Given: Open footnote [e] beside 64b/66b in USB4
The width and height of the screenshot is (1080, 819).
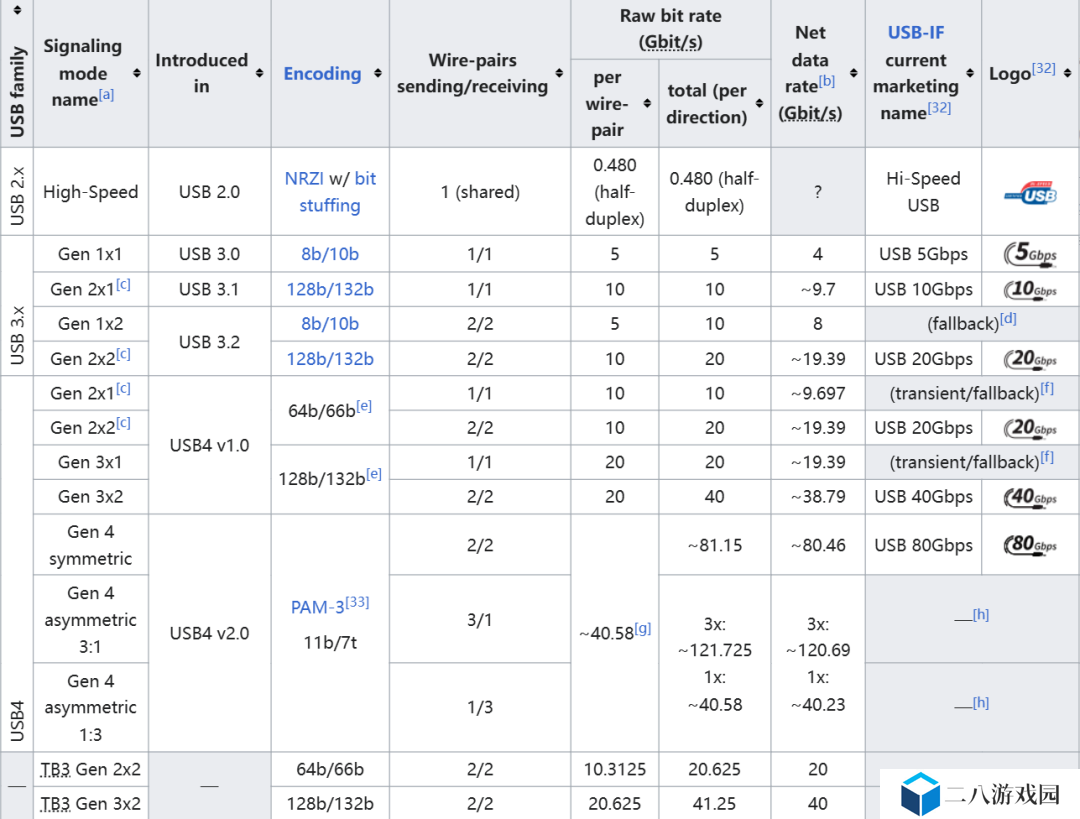Looking at the screenshot, I should pos(364,406).
